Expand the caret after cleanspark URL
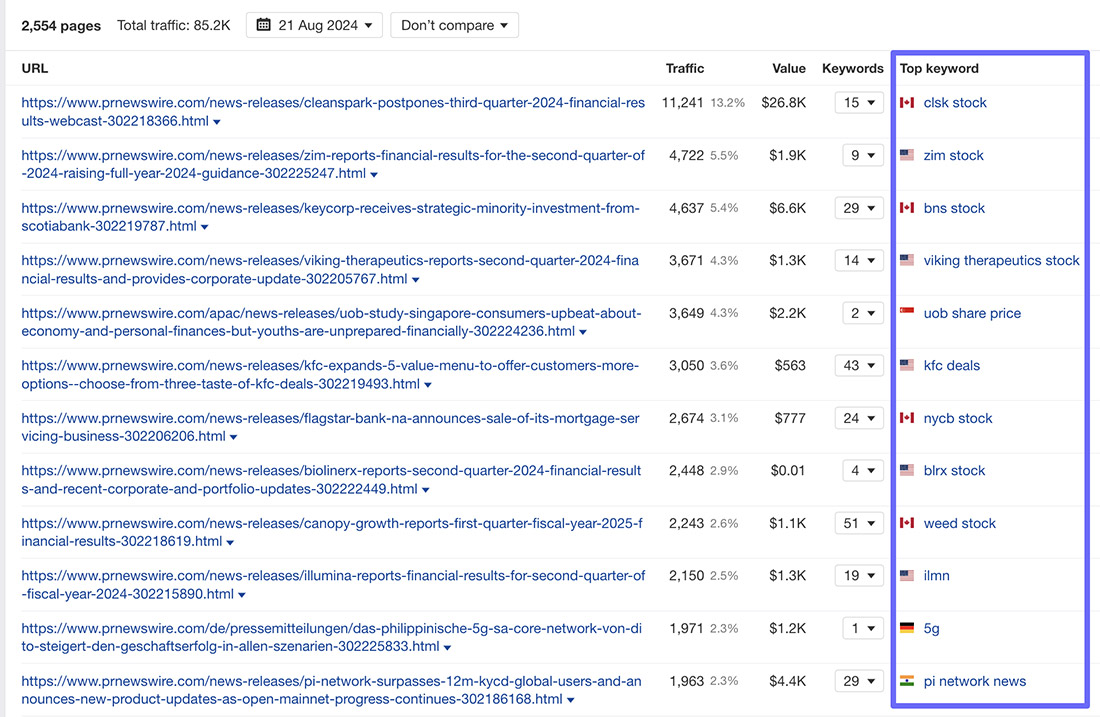Screen dimensions: 1100x717 click(217, 122)
